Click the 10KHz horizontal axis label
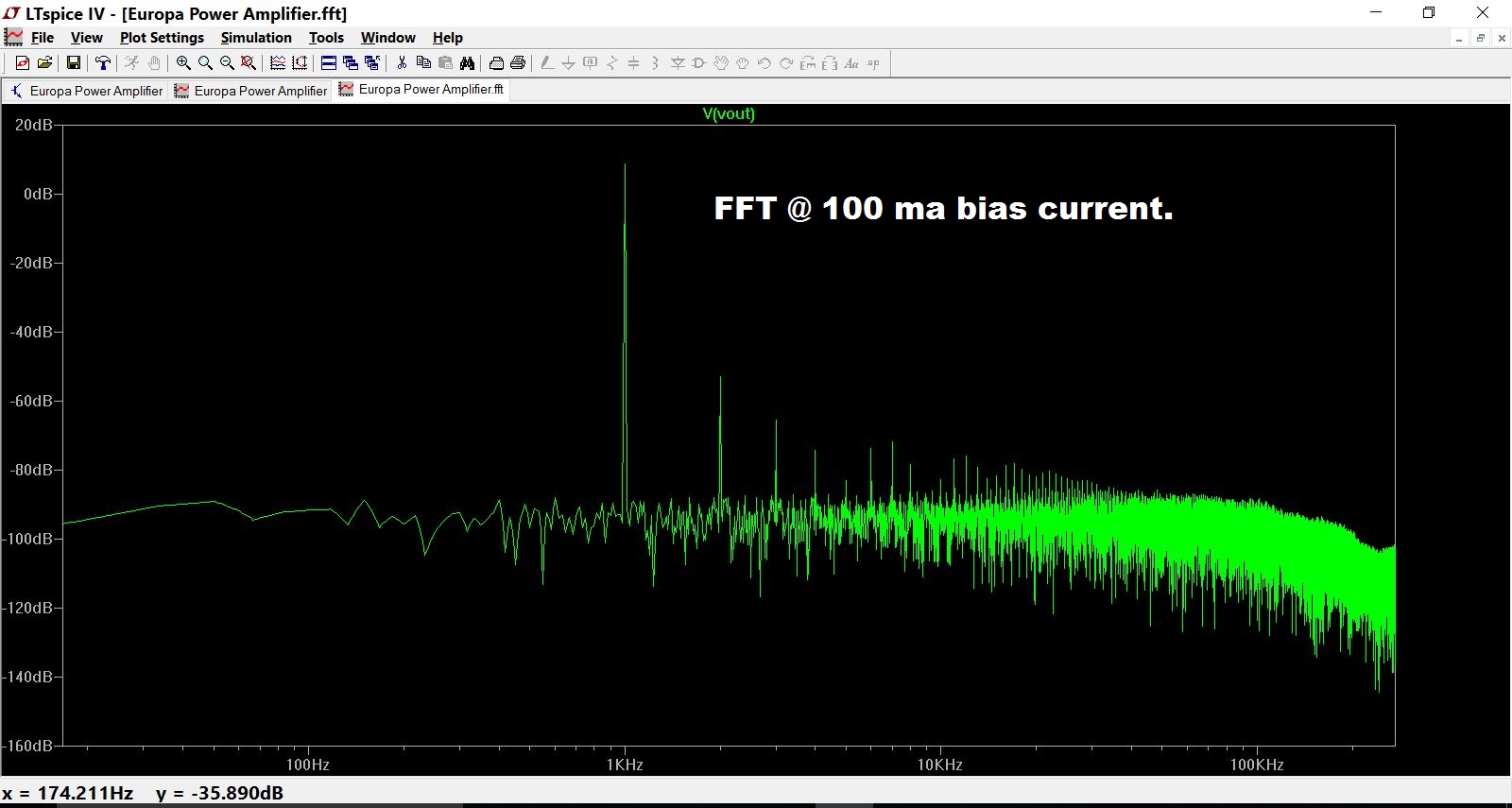 (940, 765)
